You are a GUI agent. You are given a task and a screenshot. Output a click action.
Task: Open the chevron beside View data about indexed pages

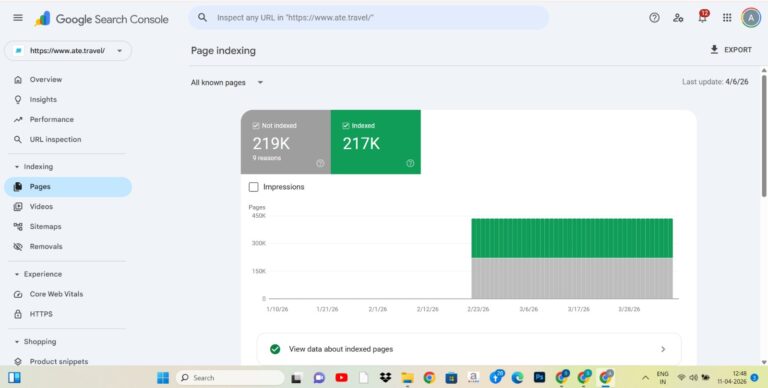point(663,349)
